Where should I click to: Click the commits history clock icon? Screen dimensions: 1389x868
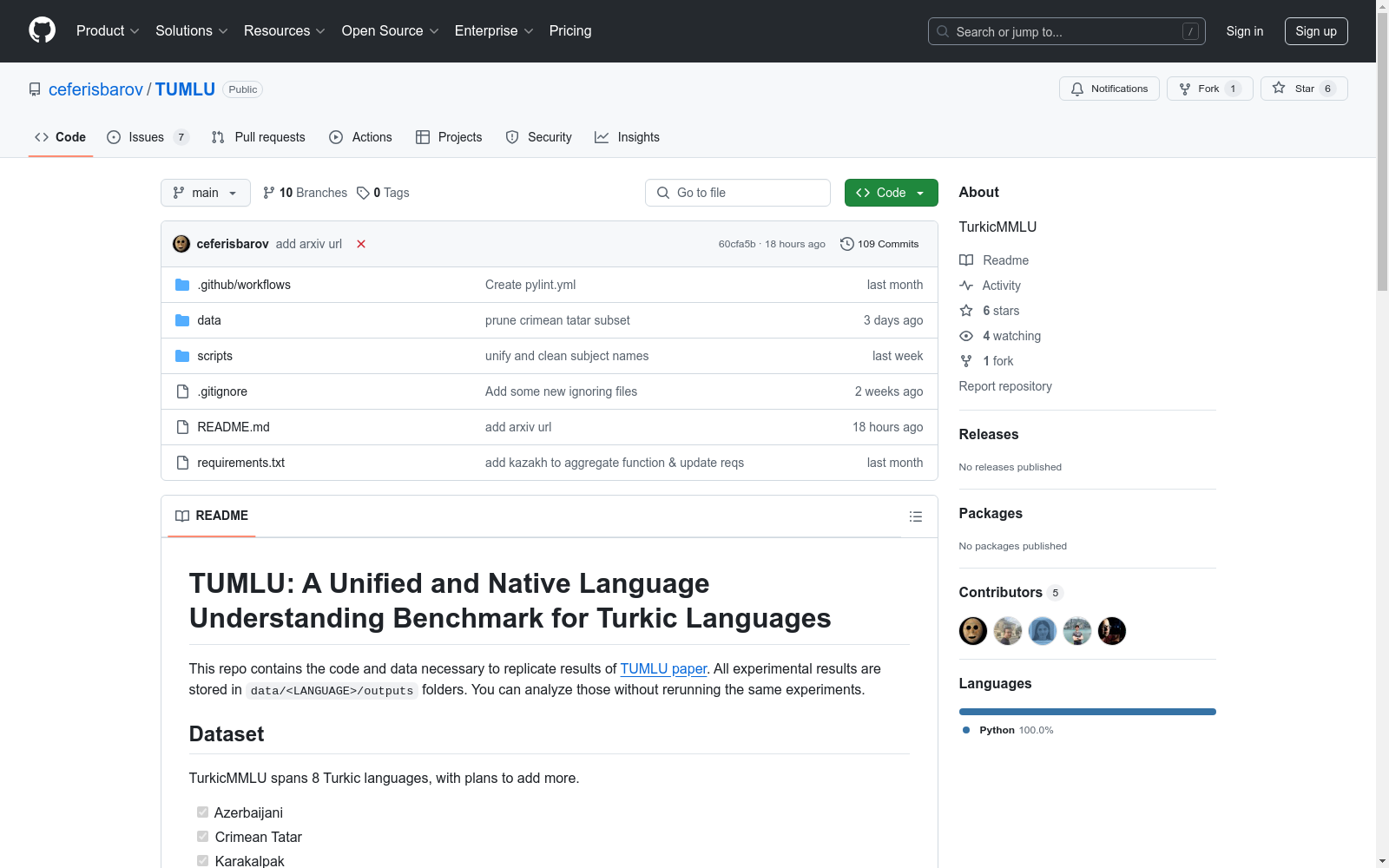(847, 244)
